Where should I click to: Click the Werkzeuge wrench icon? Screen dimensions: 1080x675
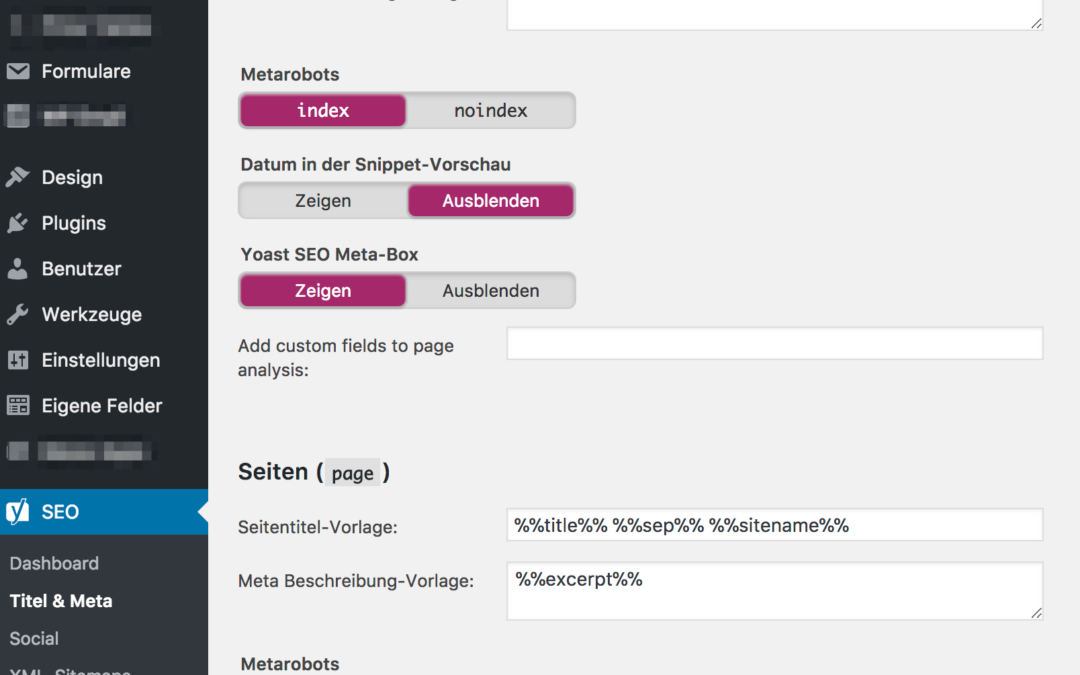(18, 315)
